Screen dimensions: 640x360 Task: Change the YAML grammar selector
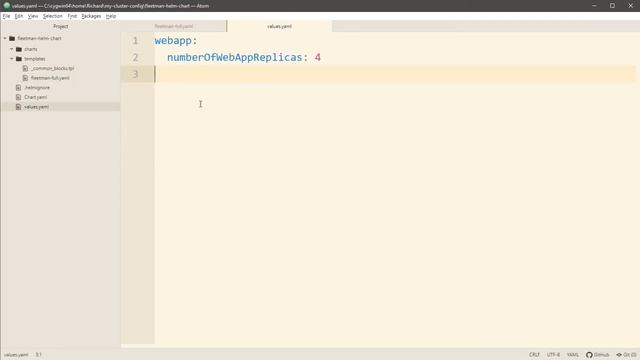(x=573, y=355)
